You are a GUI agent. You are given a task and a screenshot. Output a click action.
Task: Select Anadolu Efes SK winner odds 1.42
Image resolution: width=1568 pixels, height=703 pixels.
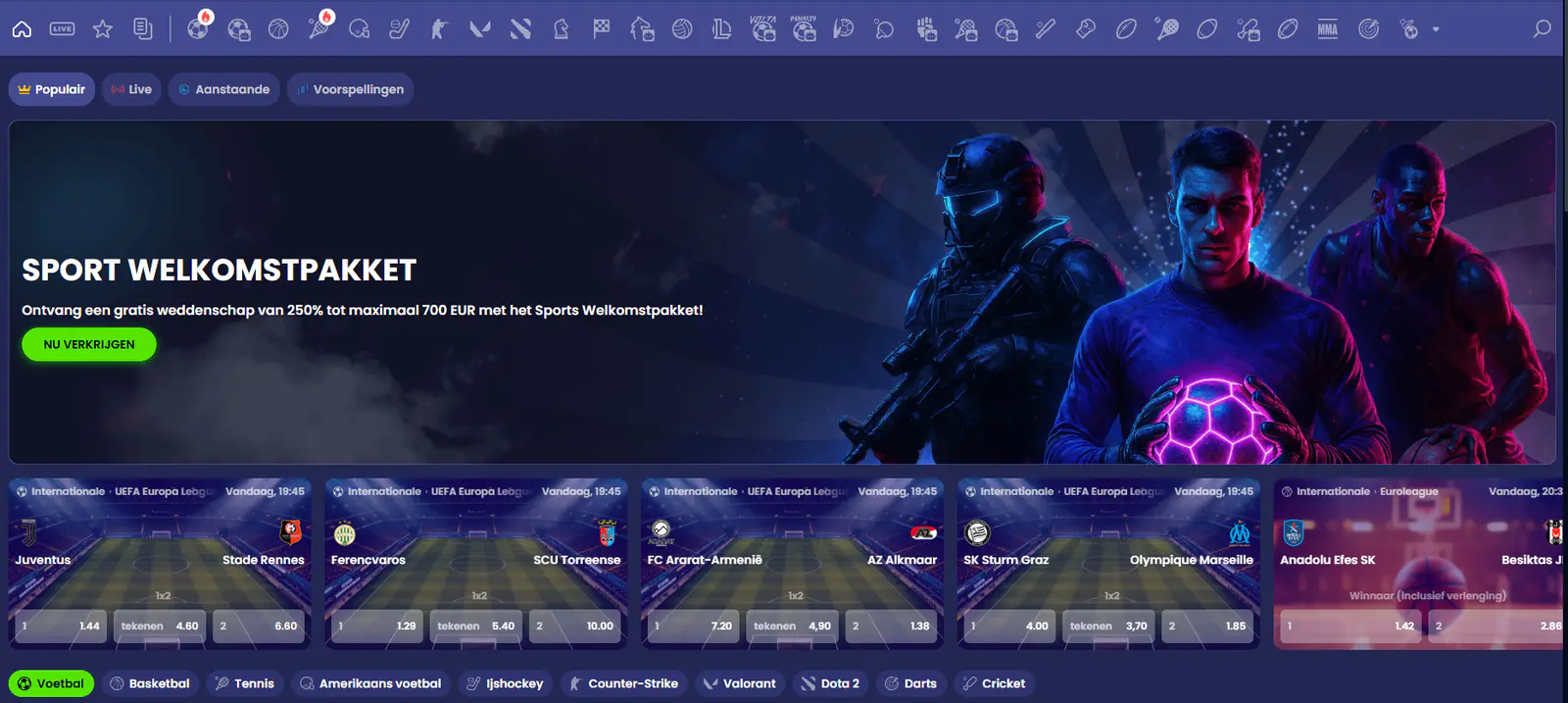1351,626
